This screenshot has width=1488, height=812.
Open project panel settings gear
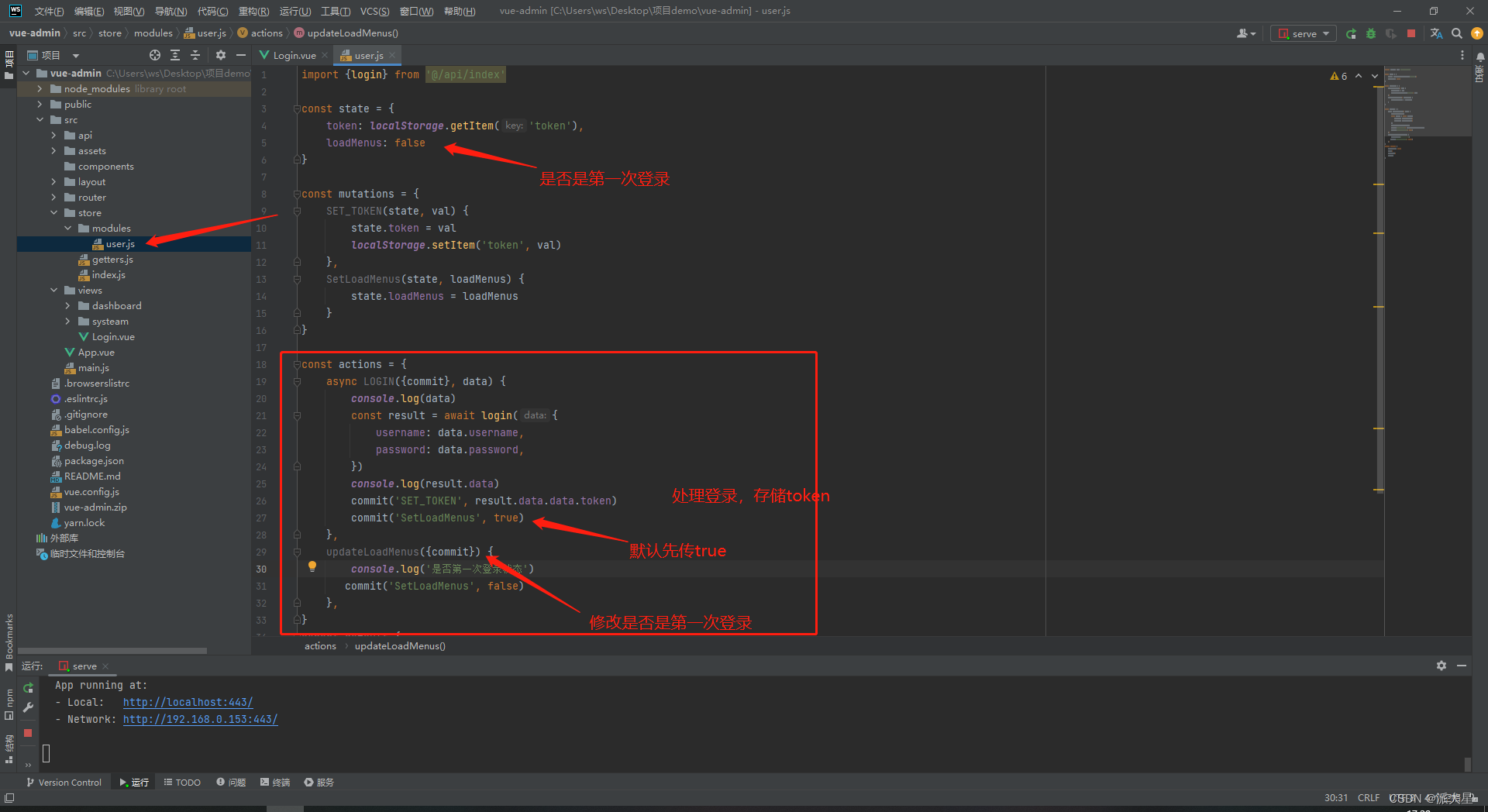pos(221,55)
